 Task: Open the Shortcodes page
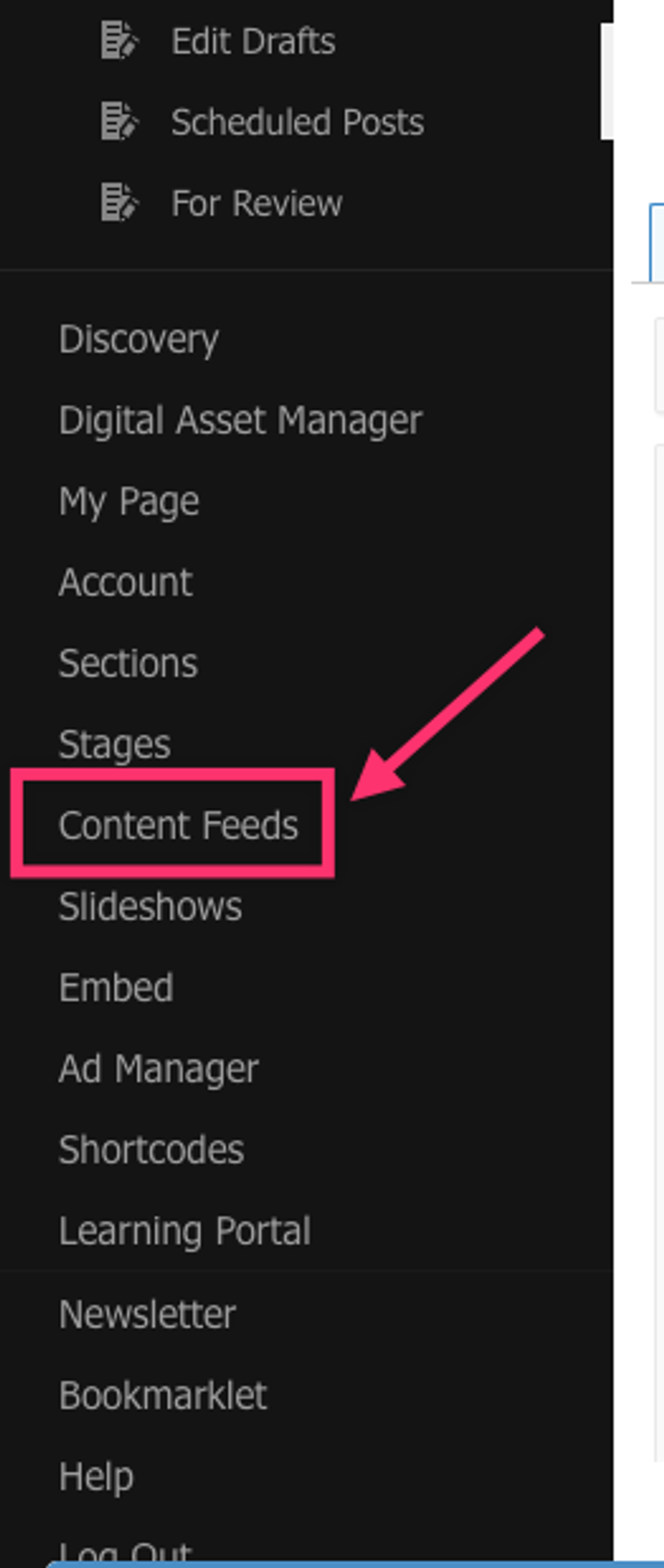coord(151,1149)
